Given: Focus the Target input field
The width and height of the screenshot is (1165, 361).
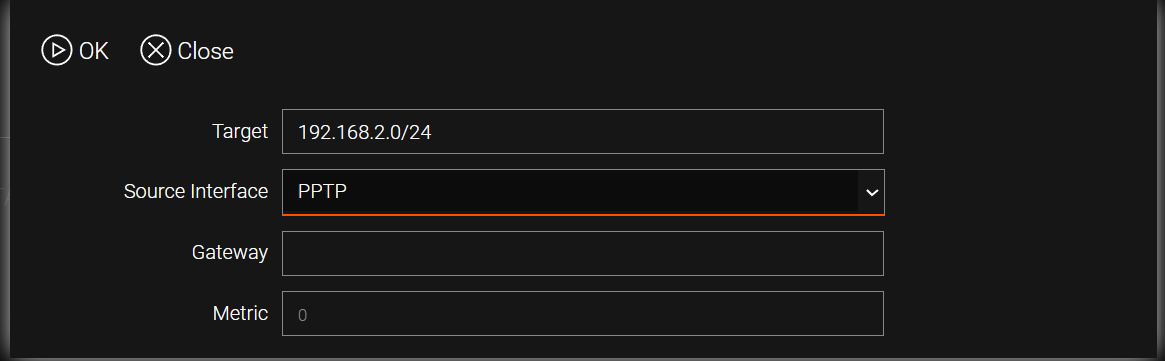Looking at the screenshot, I should (583, 131).
